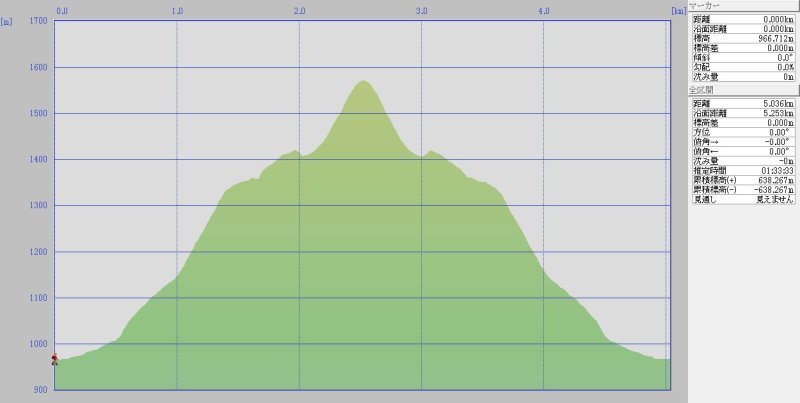
Task: Click the 勾配 row showing 0.0%
Action: [744, 67]
